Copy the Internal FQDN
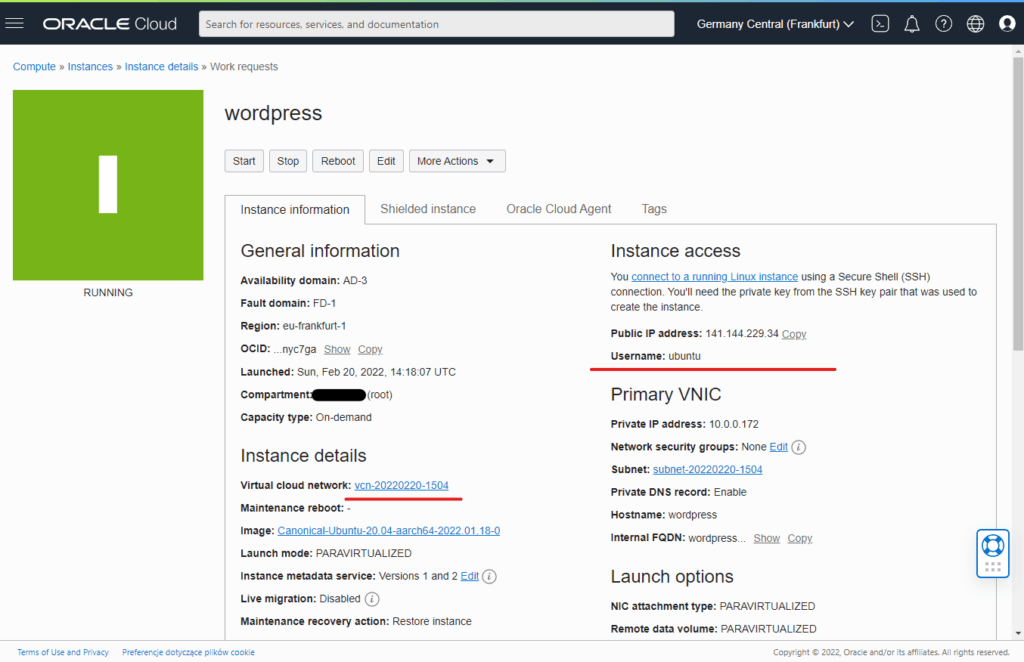1024x662 pixels. click(800, 538)
